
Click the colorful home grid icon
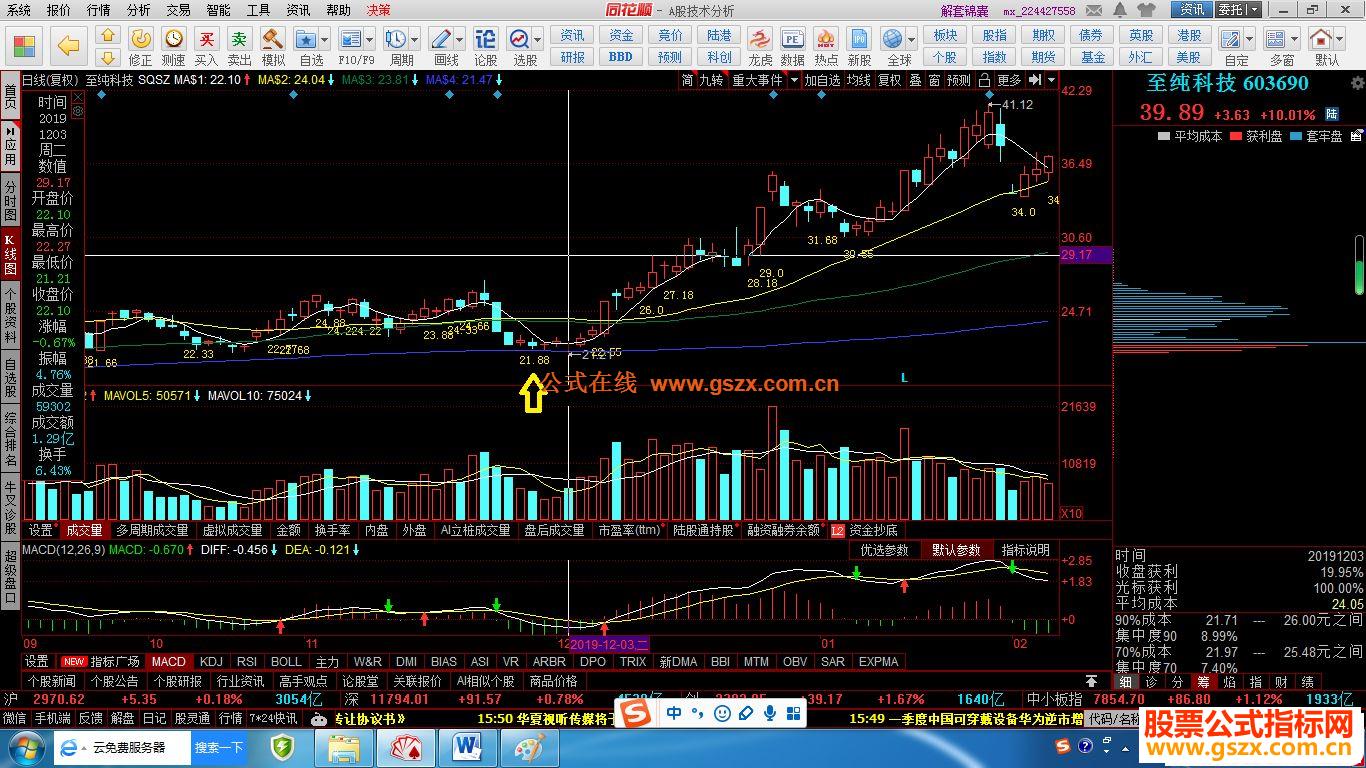(24, 46)
